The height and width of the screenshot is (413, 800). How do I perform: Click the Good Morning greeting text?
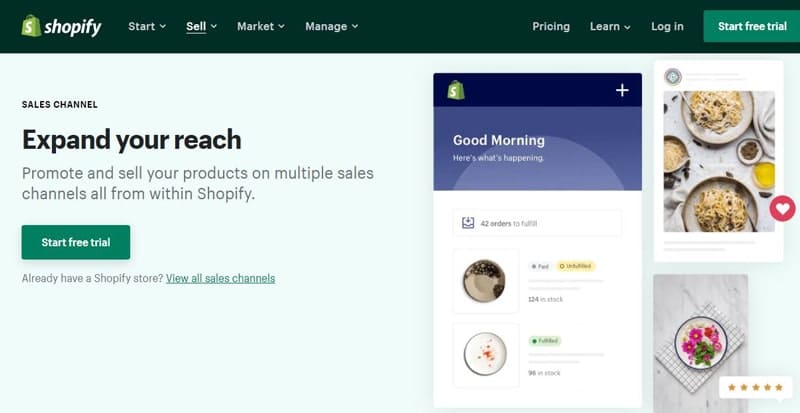coord(498,140)
